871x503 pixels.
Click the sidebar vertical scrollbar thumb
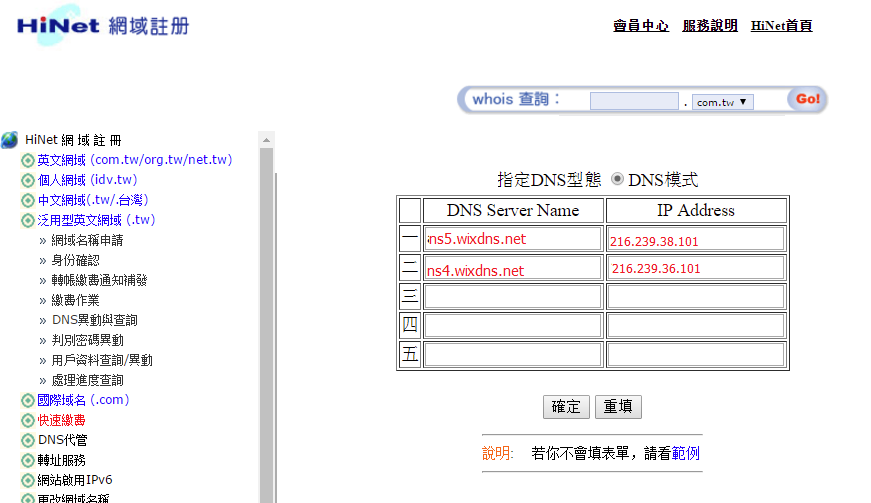267,325
